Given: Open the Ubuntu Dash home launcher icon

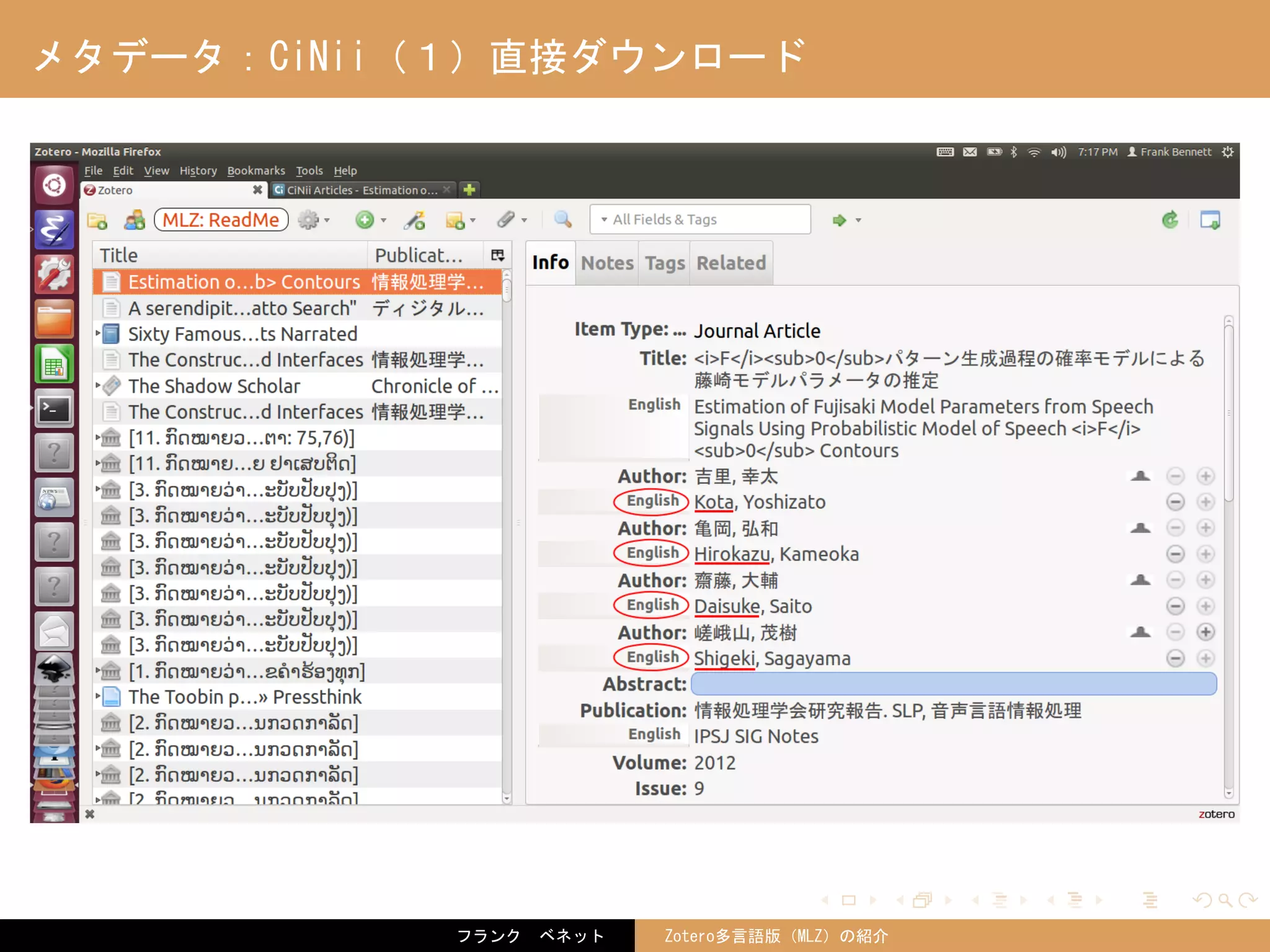Looking at the screenshot, I should click(55, 185).
